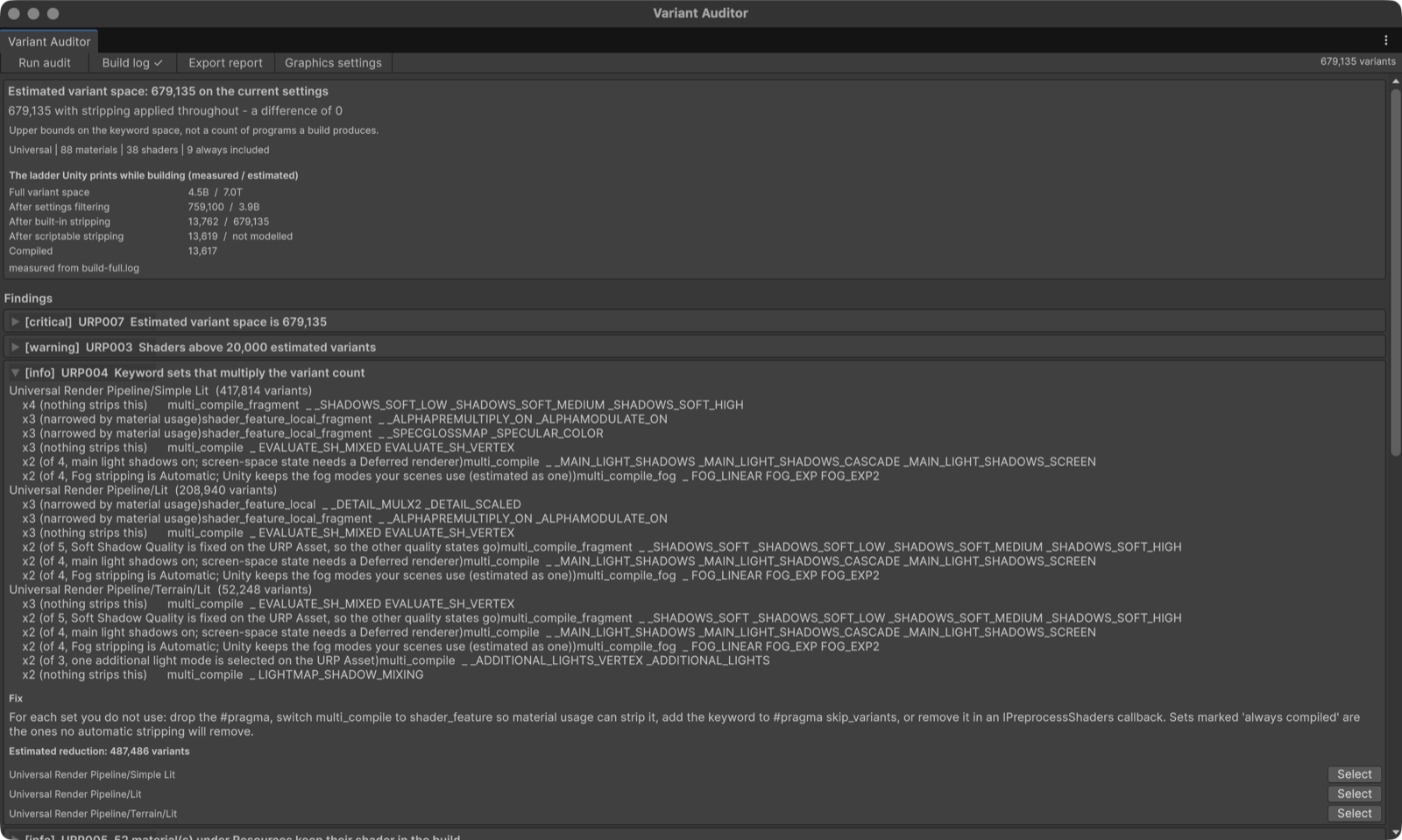Click 'Estimated variant space: 679,135' heading

pos(168,91)
